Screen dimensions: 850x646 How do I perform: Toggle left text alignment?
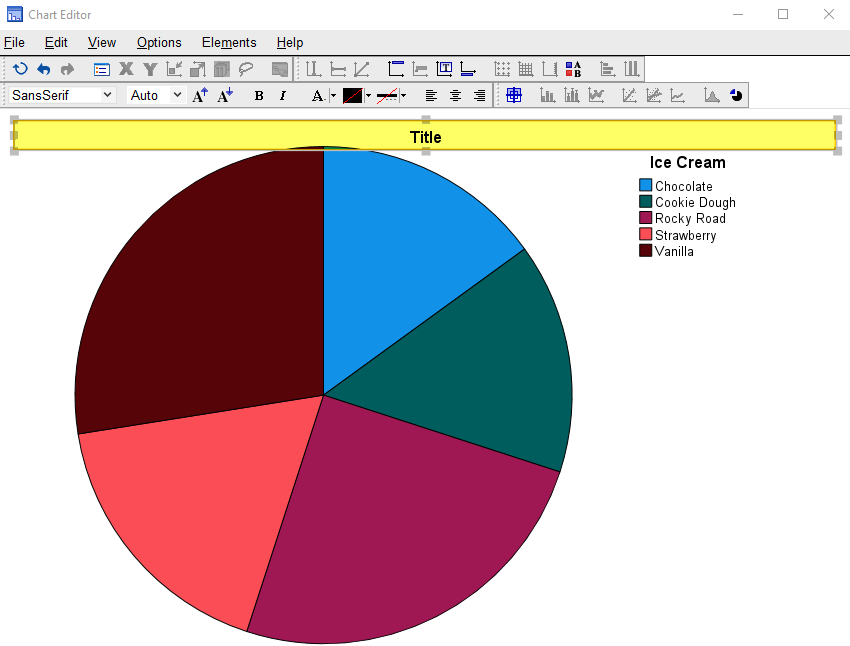point(431,95)
